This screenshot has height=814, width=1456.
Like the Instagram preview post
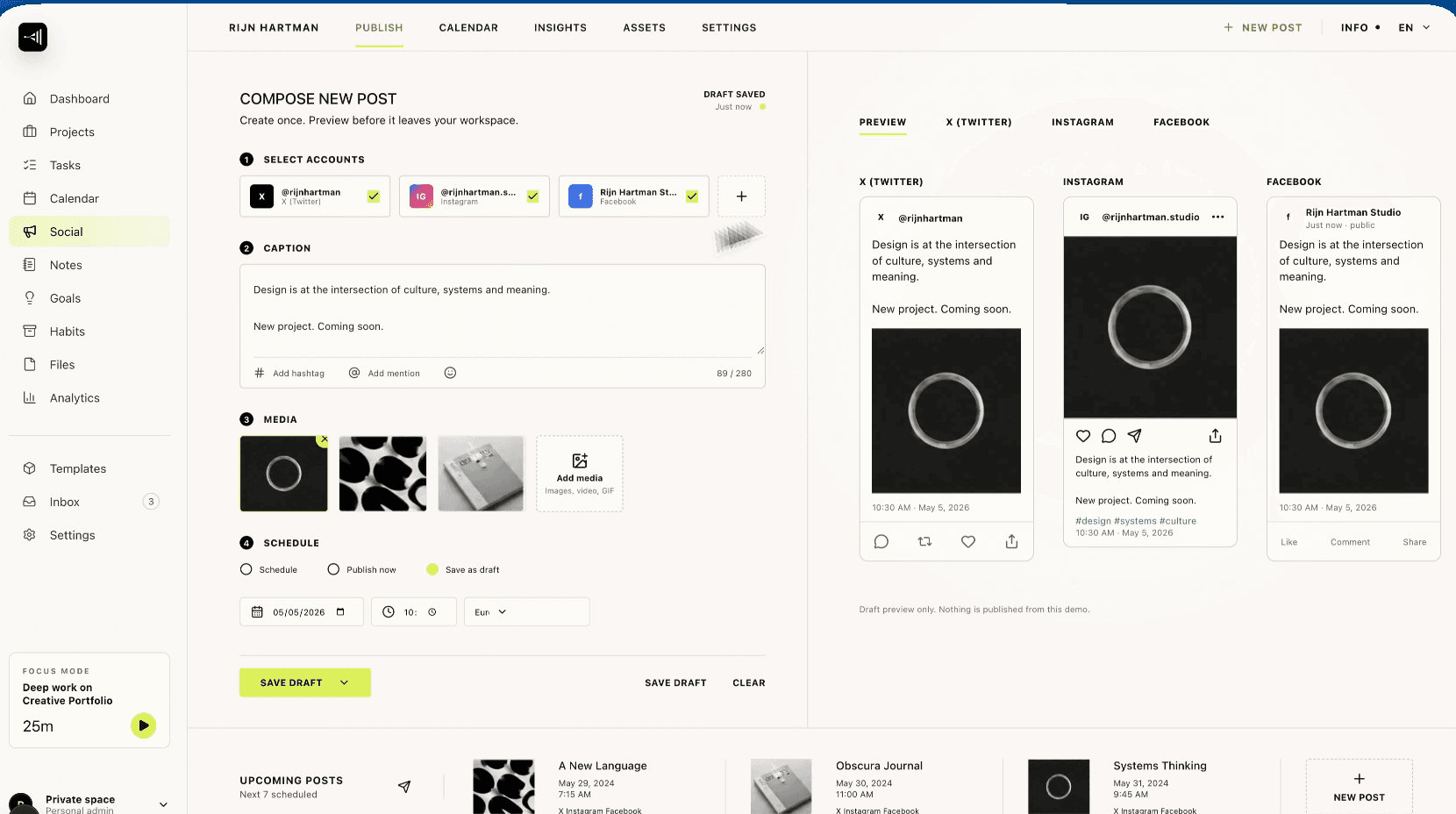point(1083,436)
